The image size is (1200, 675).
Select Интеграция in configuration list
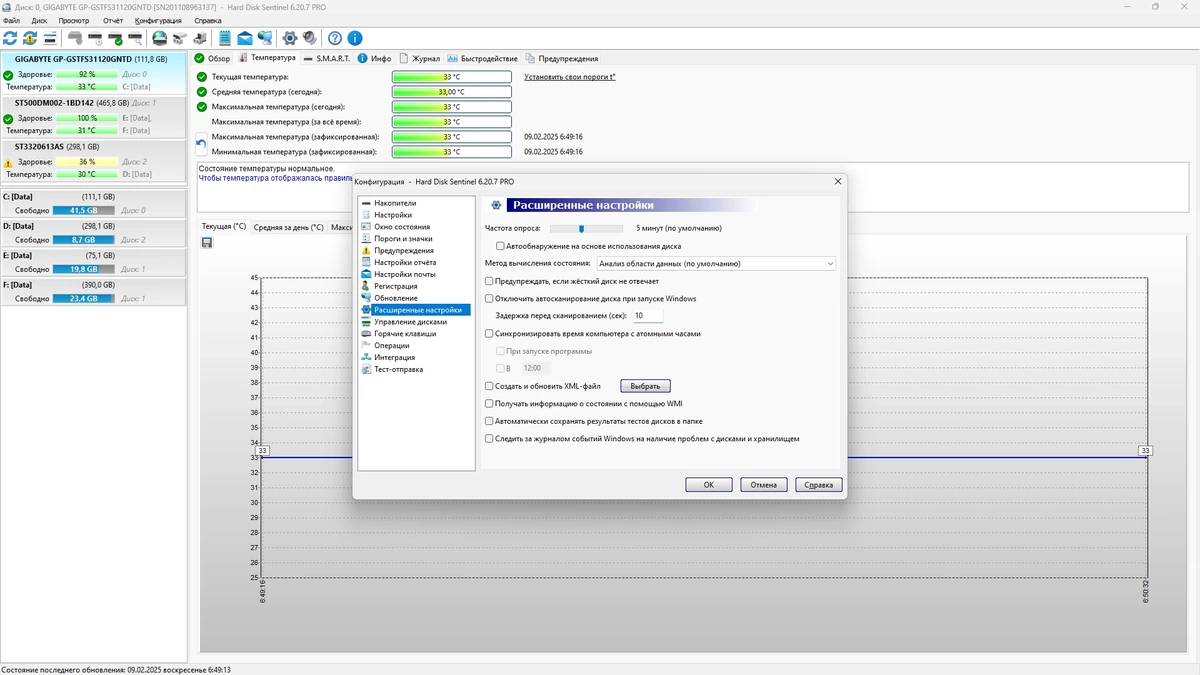(x=395, y=357)
